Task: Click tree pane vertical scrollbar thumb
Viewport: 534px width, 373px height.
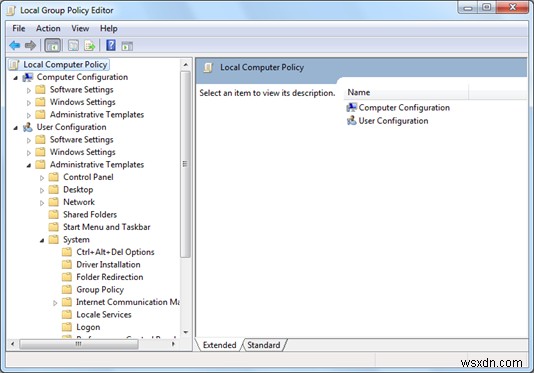Action: tap(186, 164)
